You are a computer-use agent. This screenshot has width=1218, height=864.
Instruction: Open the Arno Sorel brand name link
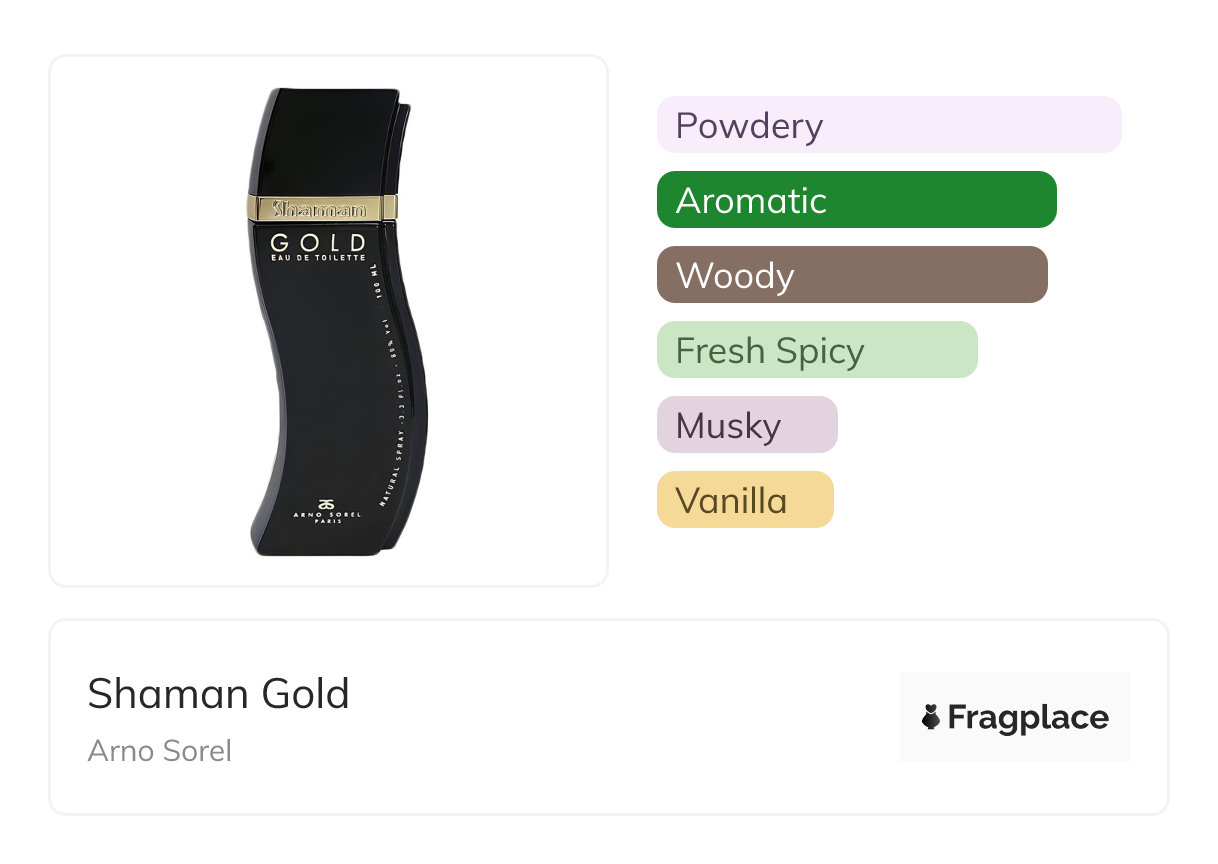pyautogui.click(x=160, y=750)
